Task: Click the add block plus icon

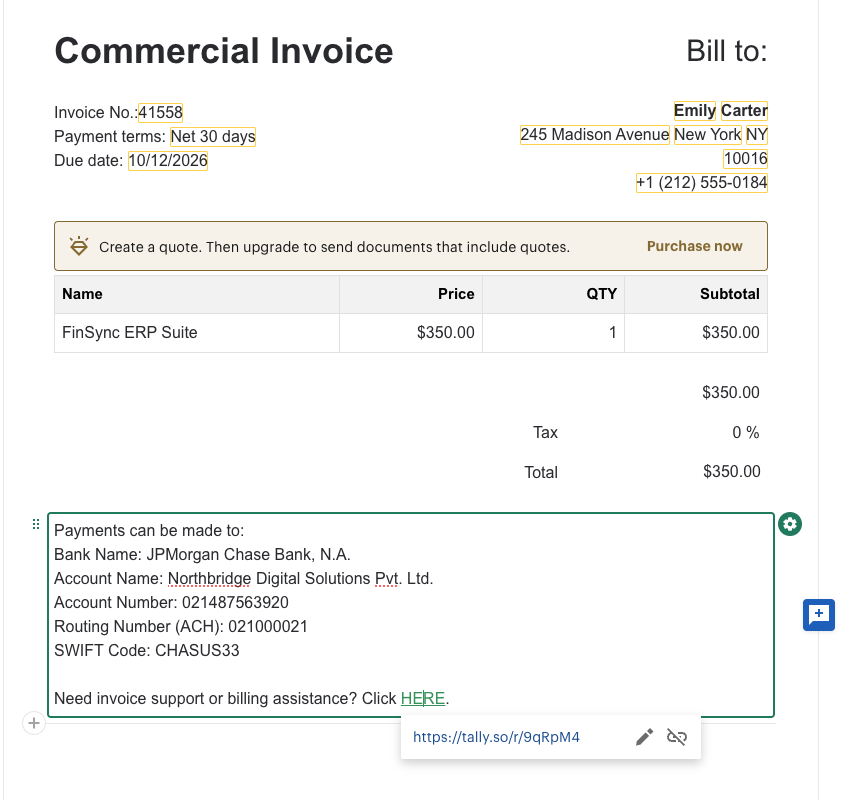Action: pos(34,723)
